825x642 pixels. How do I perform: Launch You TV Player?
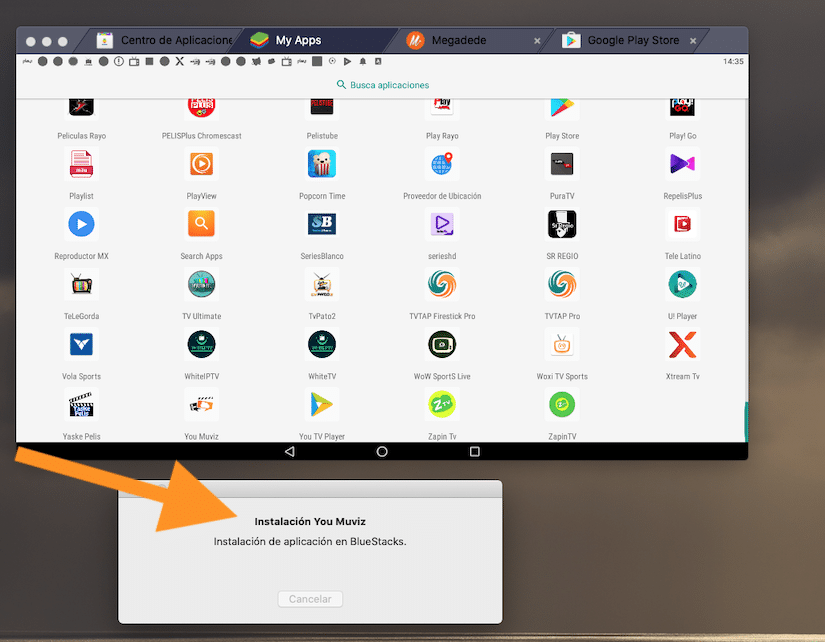[x=321, y=404]
